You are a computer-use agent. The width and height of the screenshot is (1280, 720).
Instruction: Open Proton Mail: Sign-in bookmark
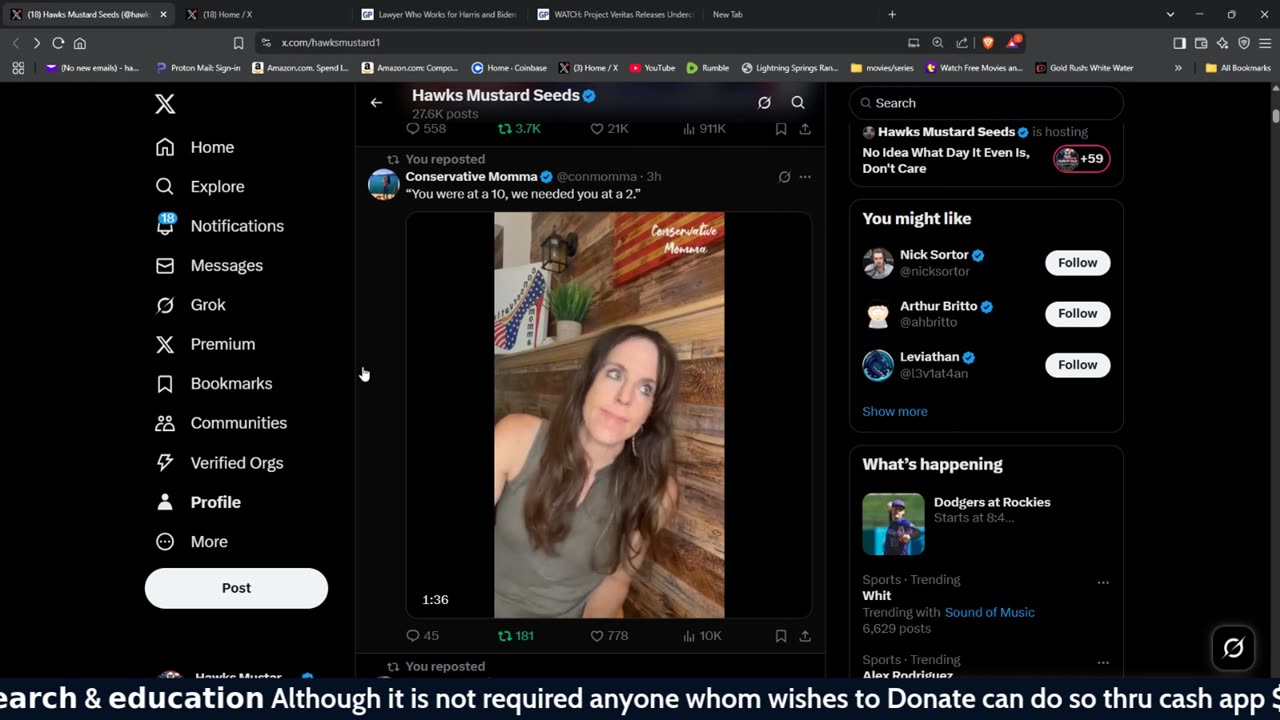[x=199, y=68]
